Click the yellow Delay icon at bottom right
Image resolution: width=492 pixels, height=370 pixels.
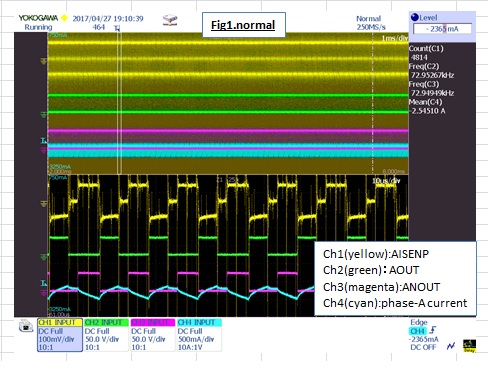click(469, 346)
